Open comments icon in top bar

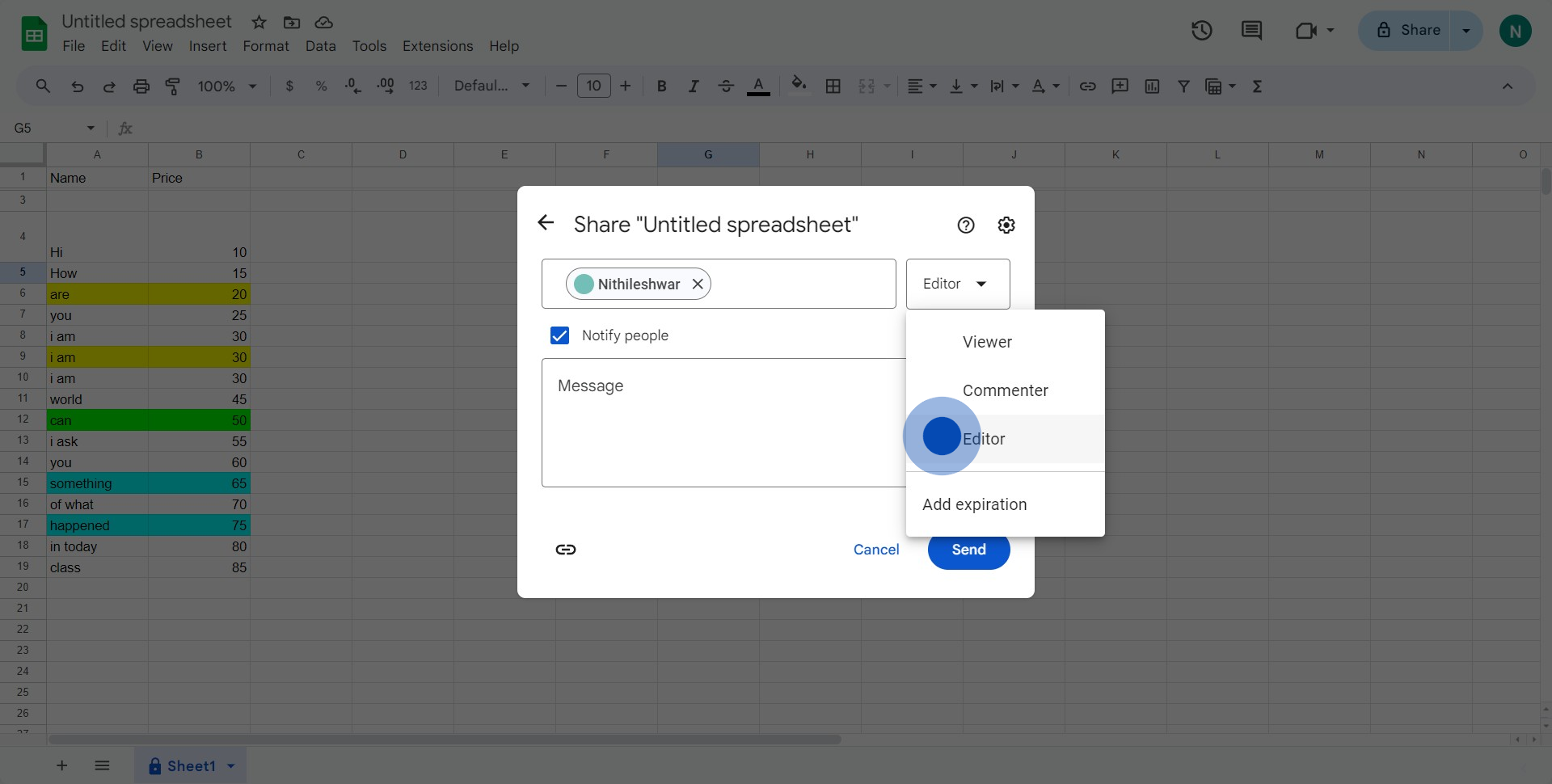[1251, 31]
